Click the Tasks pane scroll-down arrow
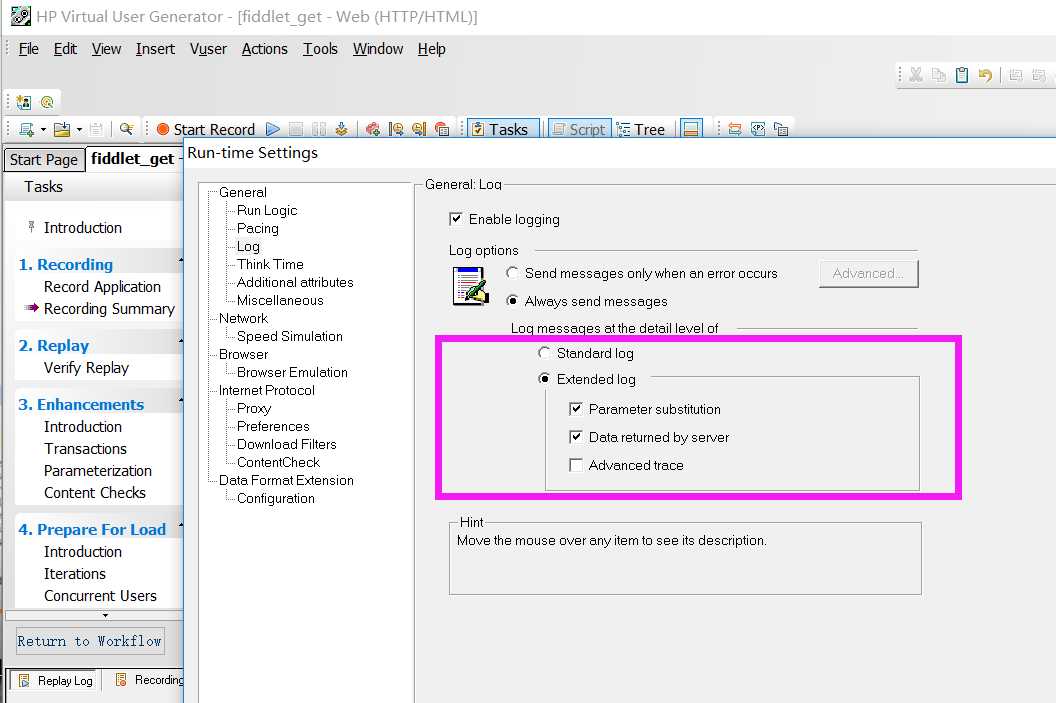This screenshot has width=1056, height=703. pyautogui.click(x=105, y=615)
